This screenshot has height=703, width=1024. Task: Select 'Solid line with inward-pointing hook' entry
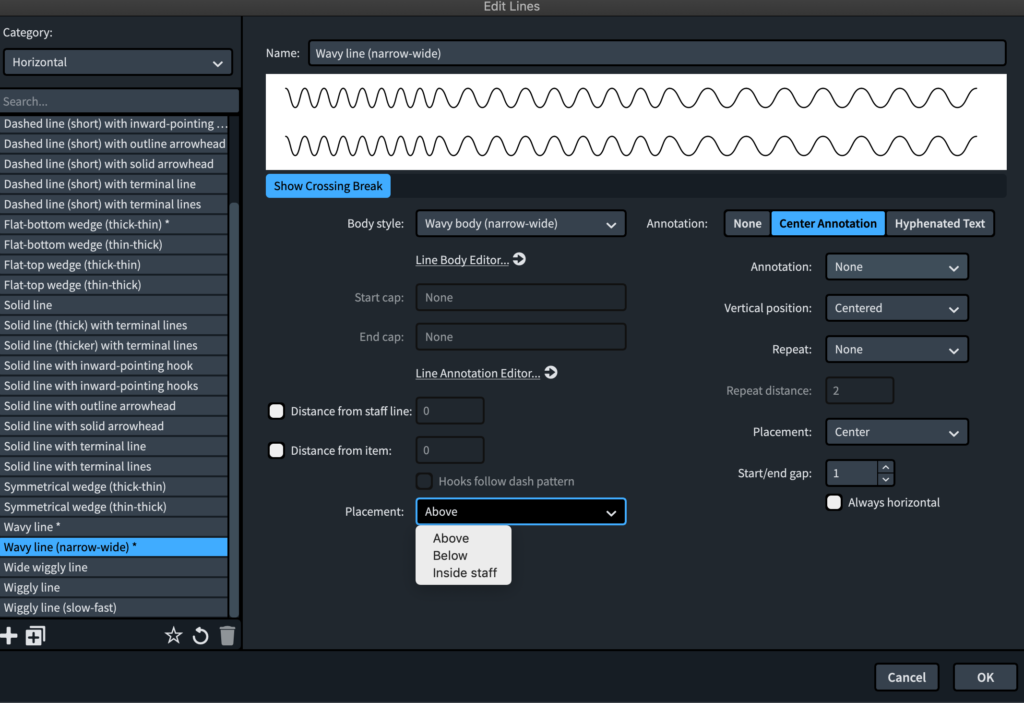(114, 366)
